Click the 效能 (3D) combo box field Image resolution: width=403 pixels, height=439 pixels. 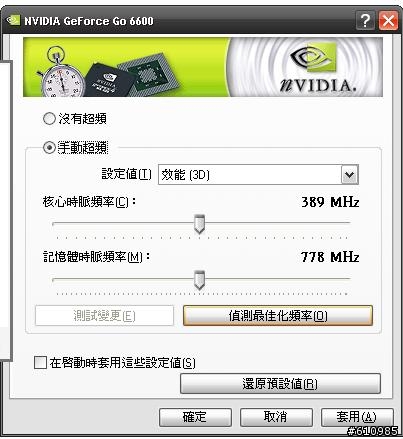pyautogui.click(x=258, y=174)
